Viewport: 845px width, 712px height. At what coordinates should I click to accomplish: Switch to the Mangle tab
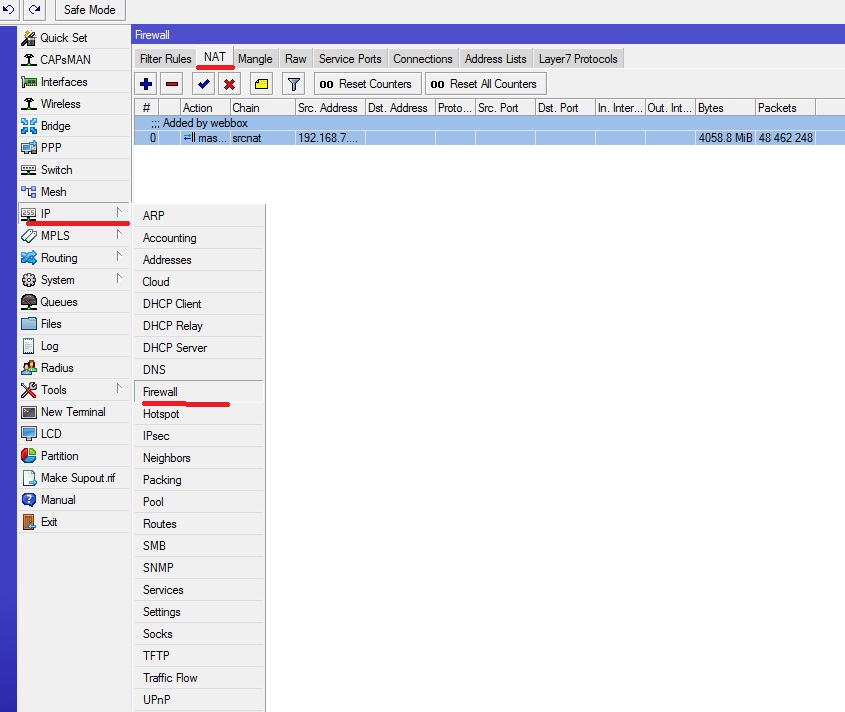coord(255,59)
